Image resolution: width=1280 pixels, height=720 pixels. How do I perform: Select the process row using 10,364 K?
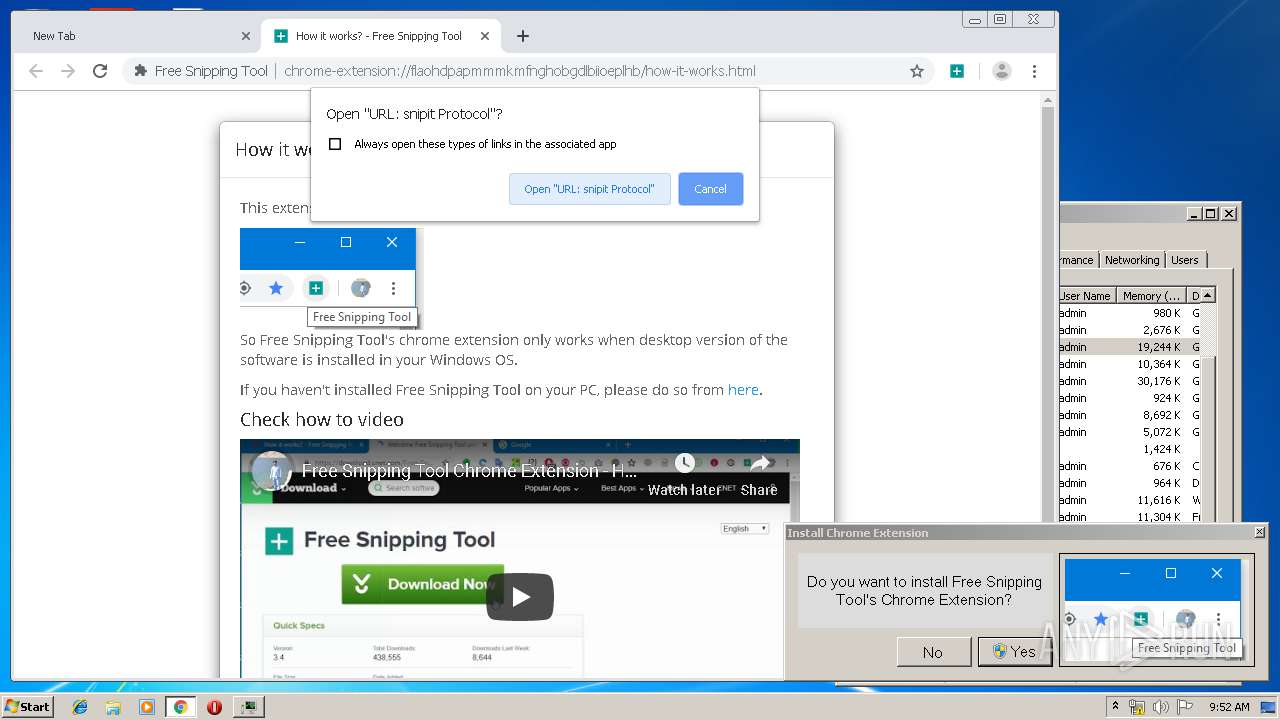[x=1130, y=364]
